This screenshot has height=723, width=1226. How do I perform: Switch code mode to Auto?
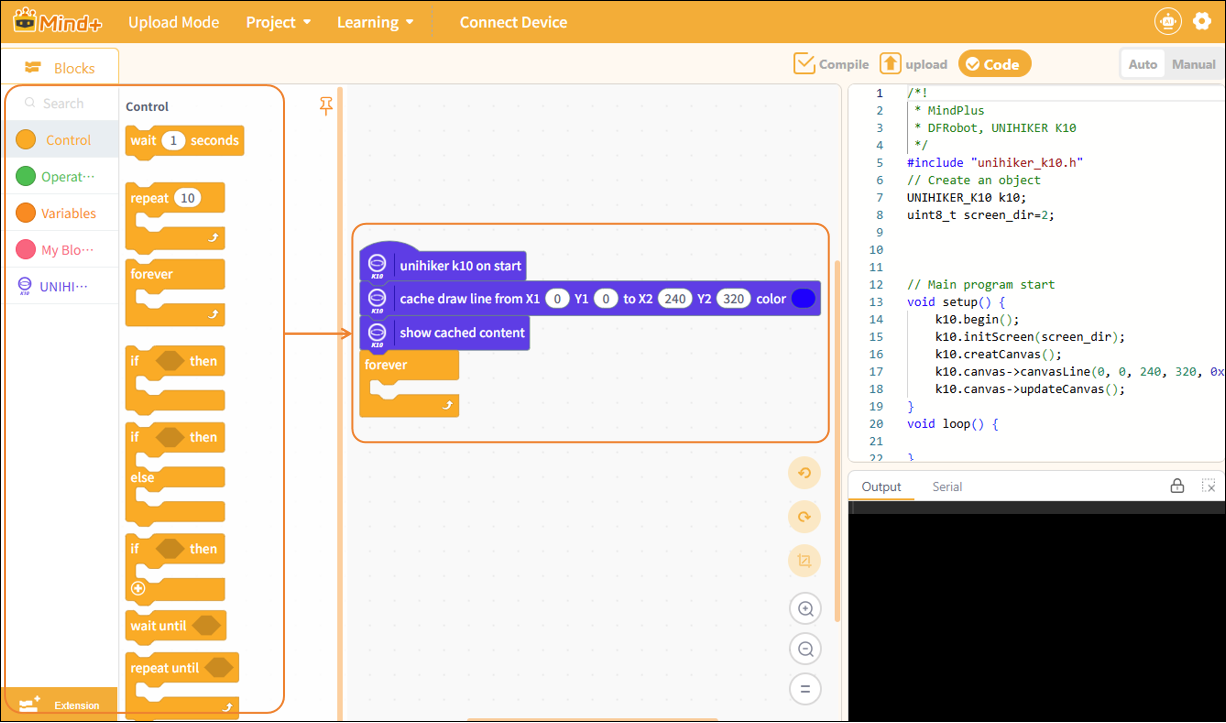(1143, 64)
